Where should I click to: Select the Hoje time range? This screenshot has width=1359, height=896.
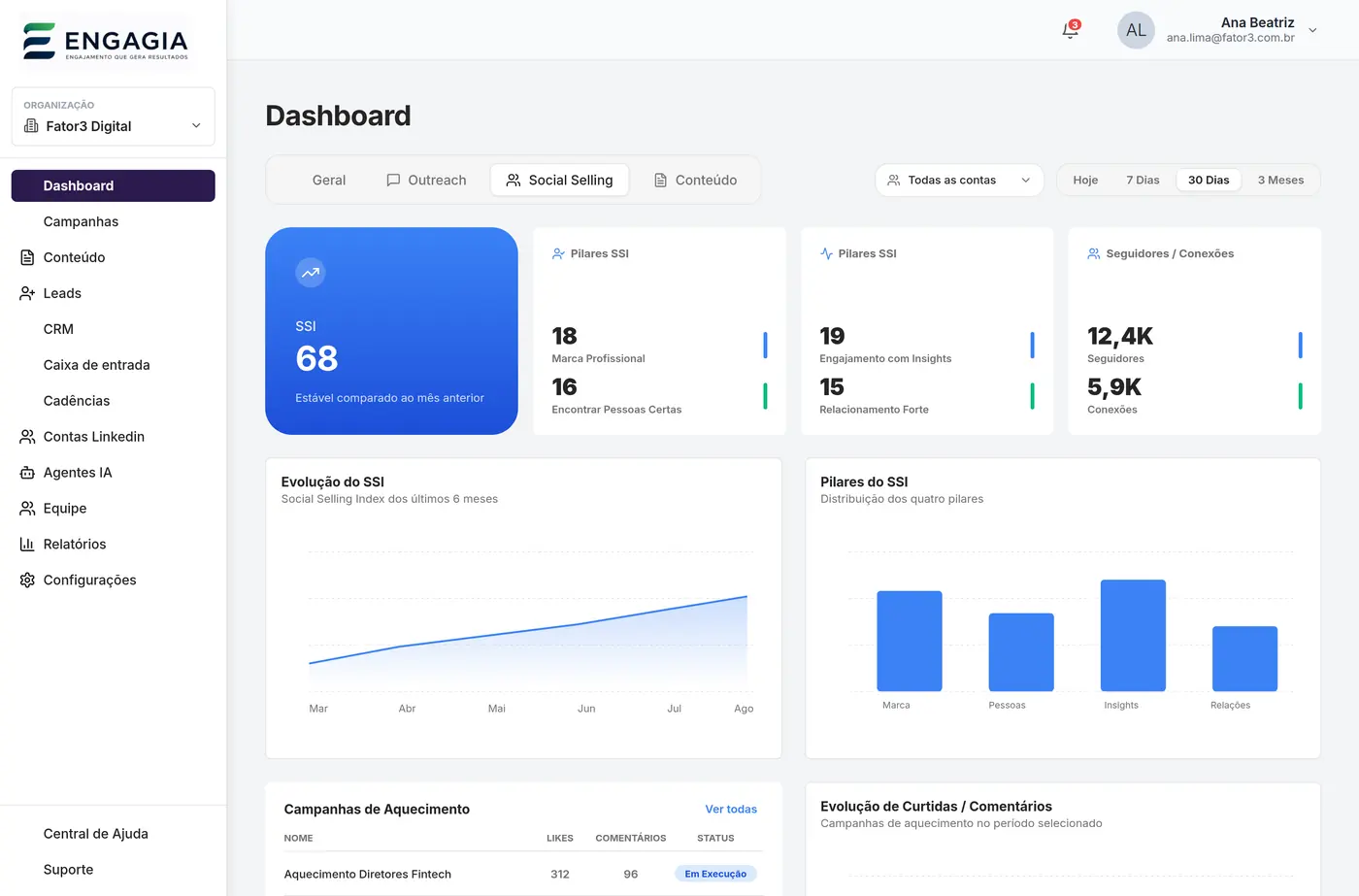pyautogui.click(x=1085, y=180)
